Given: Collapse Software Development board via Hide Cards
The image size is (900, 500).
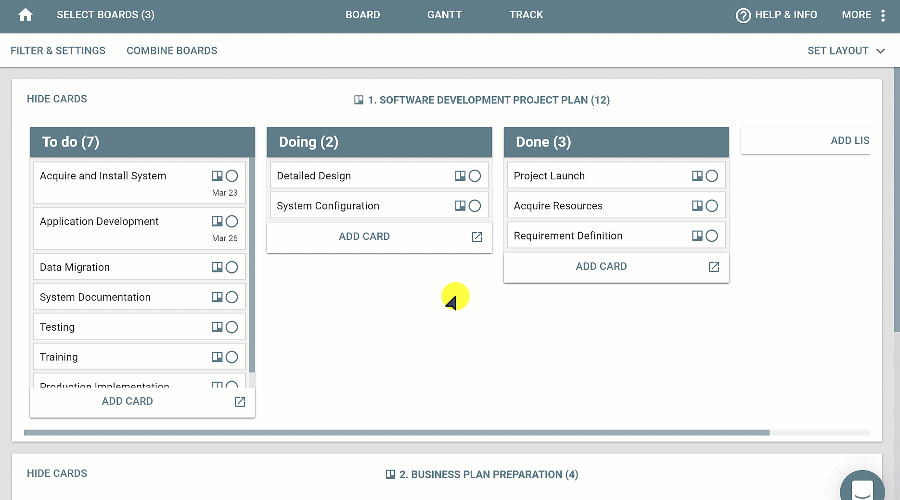Looking at the screenshot, I should point(57,99).
